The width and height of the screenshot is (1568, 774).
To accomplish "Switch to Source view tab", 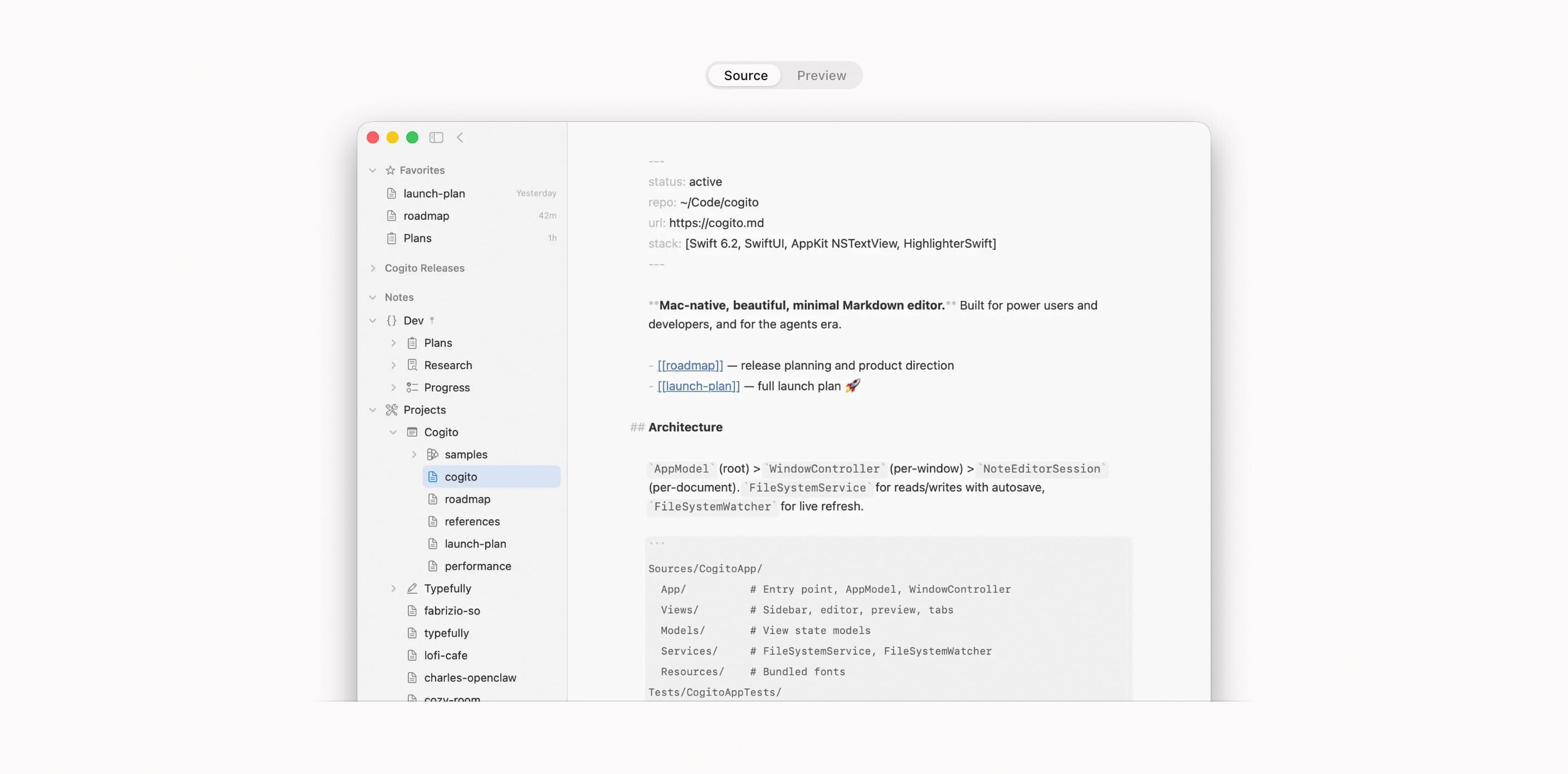I will 745,75.
